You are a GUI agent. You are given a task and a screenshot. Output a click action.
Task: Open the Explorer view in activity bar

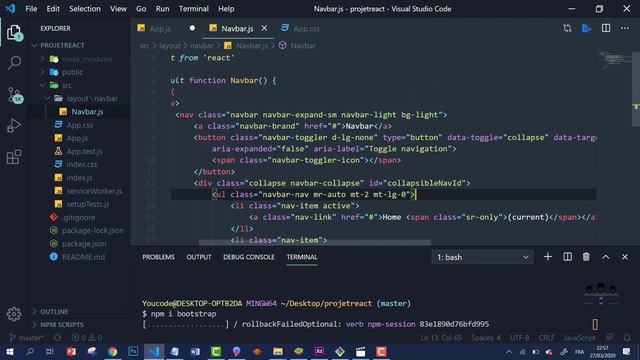click(x=14, y=33)
